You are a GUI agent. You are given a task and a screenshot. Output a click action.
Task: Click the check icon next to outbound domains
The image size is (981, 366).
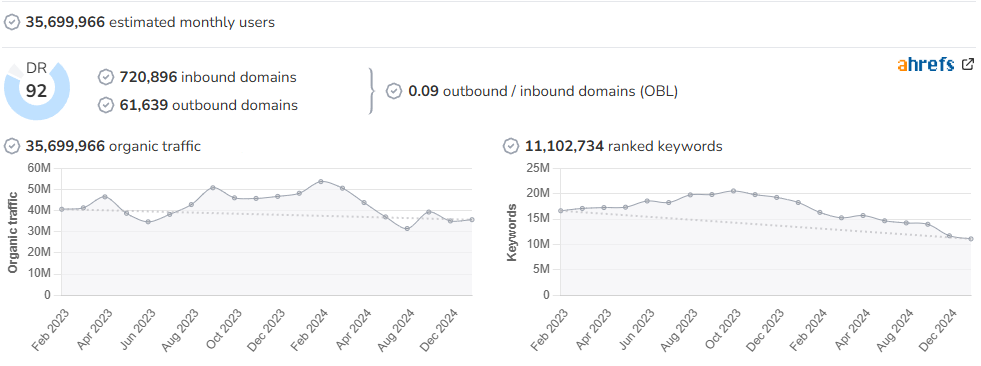[x=106, y=105]
